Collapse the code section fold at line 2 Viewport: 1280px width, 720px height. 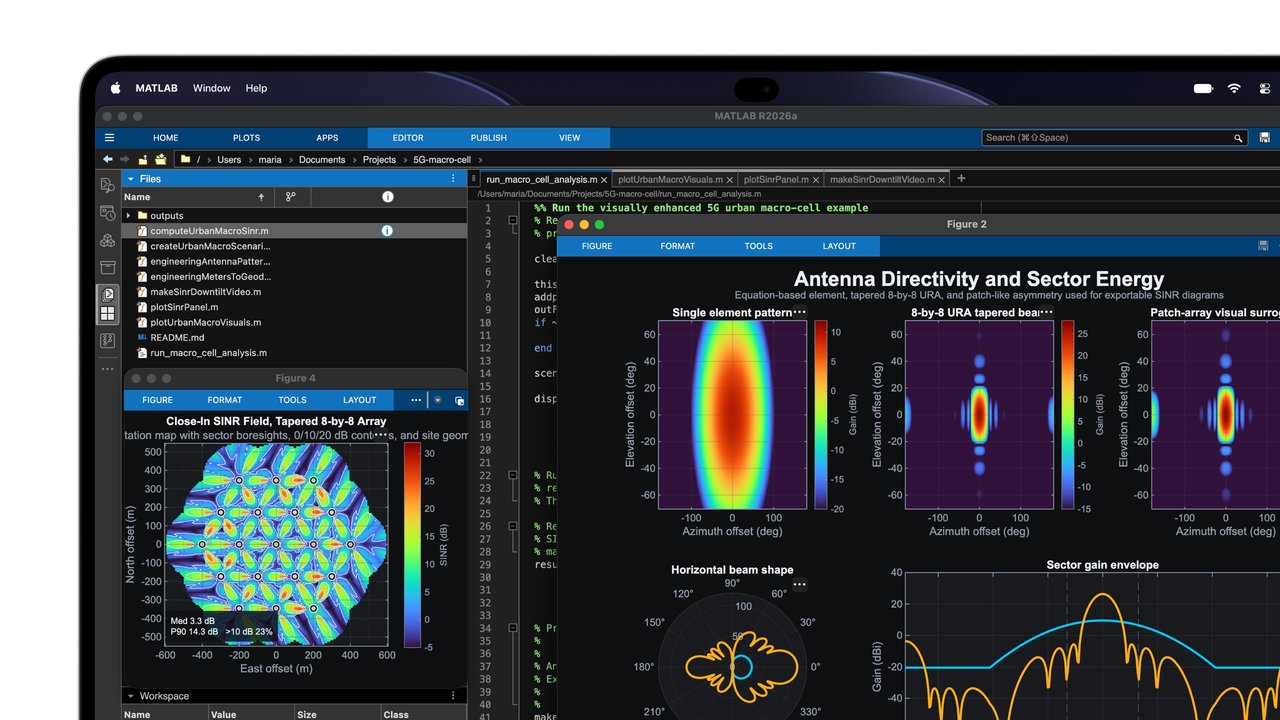coord(513,221)
